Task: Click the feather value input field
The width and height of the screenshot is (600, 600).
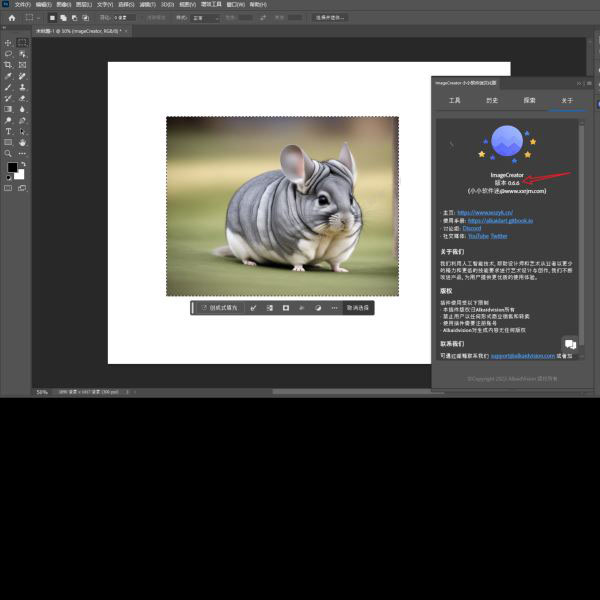Action: [x=124, y=18]
